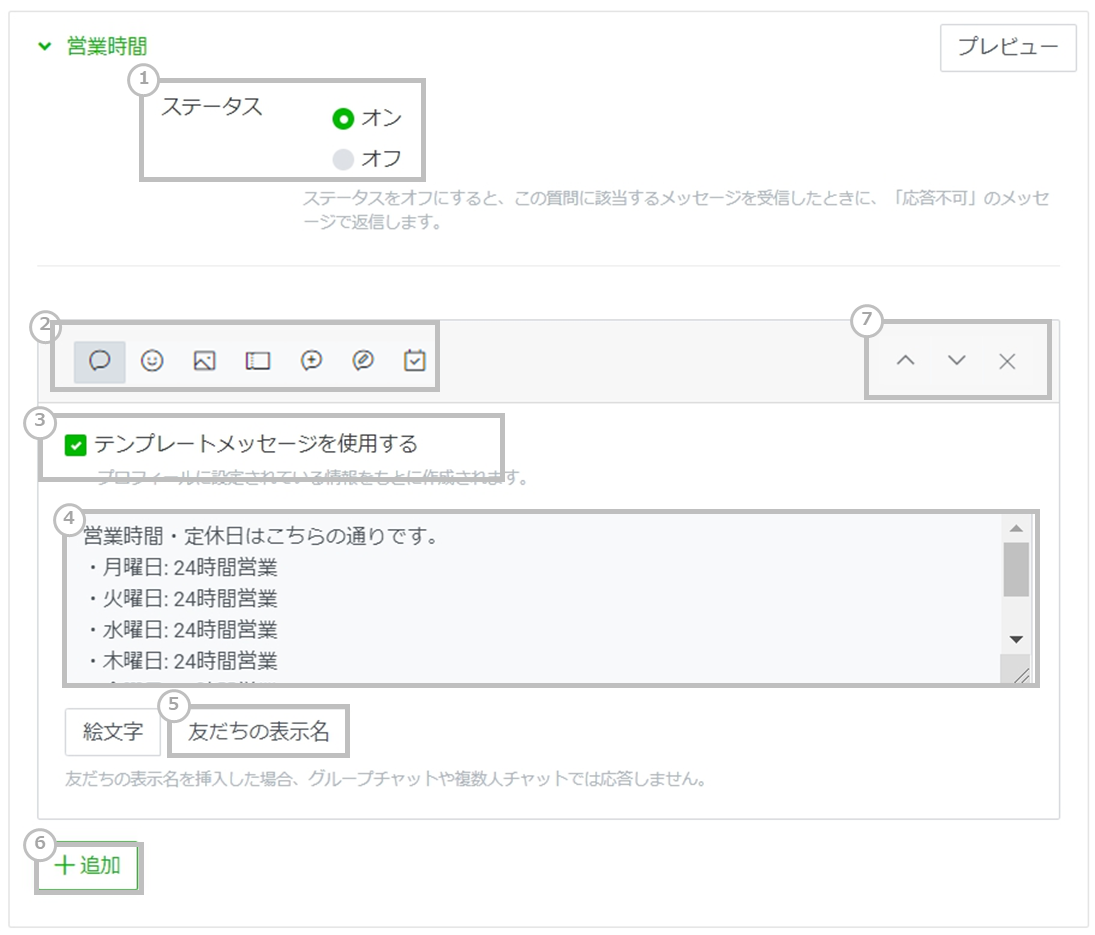
Task: Click the textarea scrollbar up arrow
Action: pos(1016,529)
